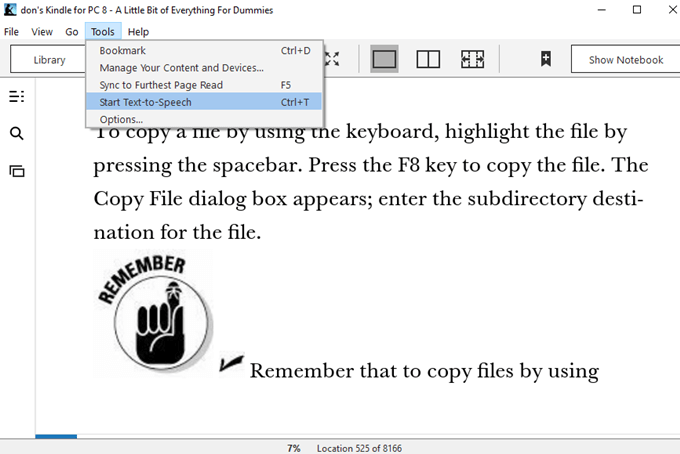Toggle full screen mode icon
The width and height of the screenshot is (680, 454).
tap(332, 59)
